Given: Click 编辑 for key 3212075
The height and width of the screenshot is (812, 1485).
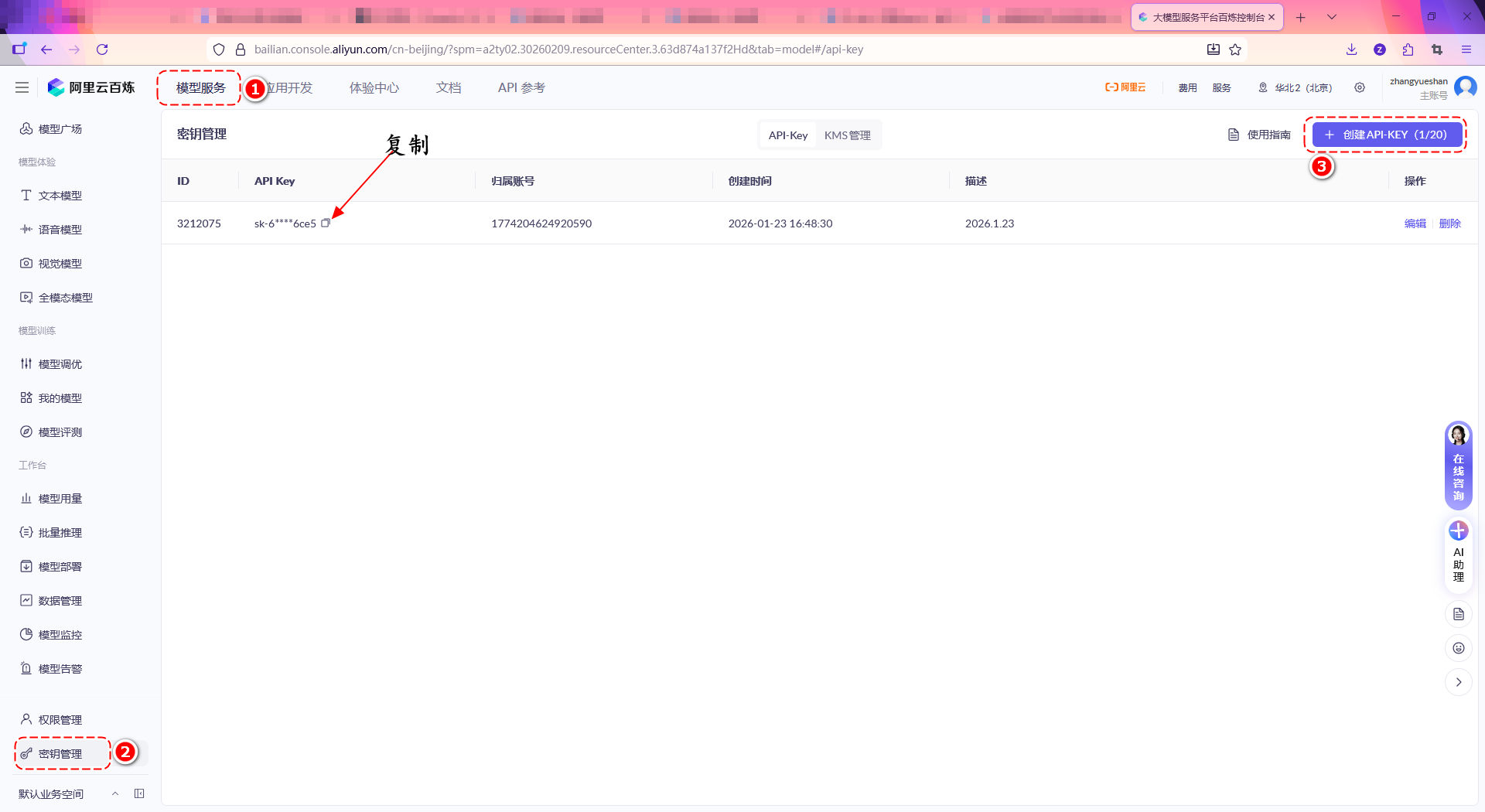Looking at the screenshot, I should point(1415,223).
